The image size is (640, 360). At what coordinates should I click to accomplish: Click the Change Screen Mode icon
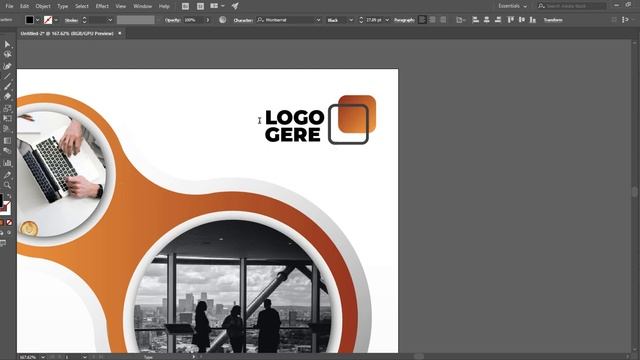[x=3, y=244]
